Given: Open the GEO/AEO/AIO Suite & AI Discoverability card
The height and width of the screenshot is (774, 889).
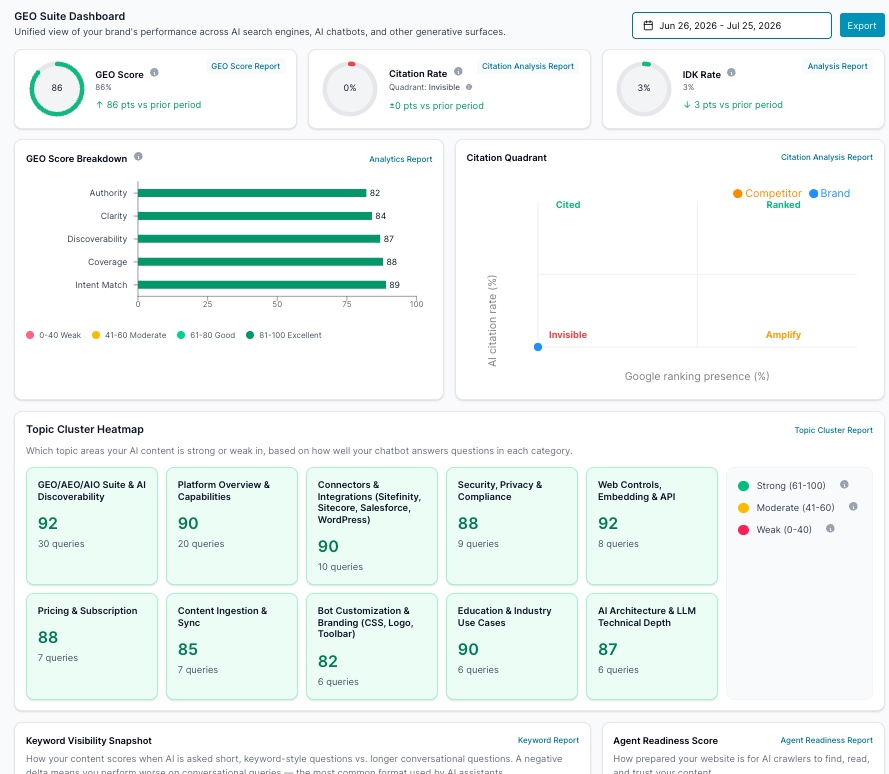Looking at the screenshot, I should 92,526.
